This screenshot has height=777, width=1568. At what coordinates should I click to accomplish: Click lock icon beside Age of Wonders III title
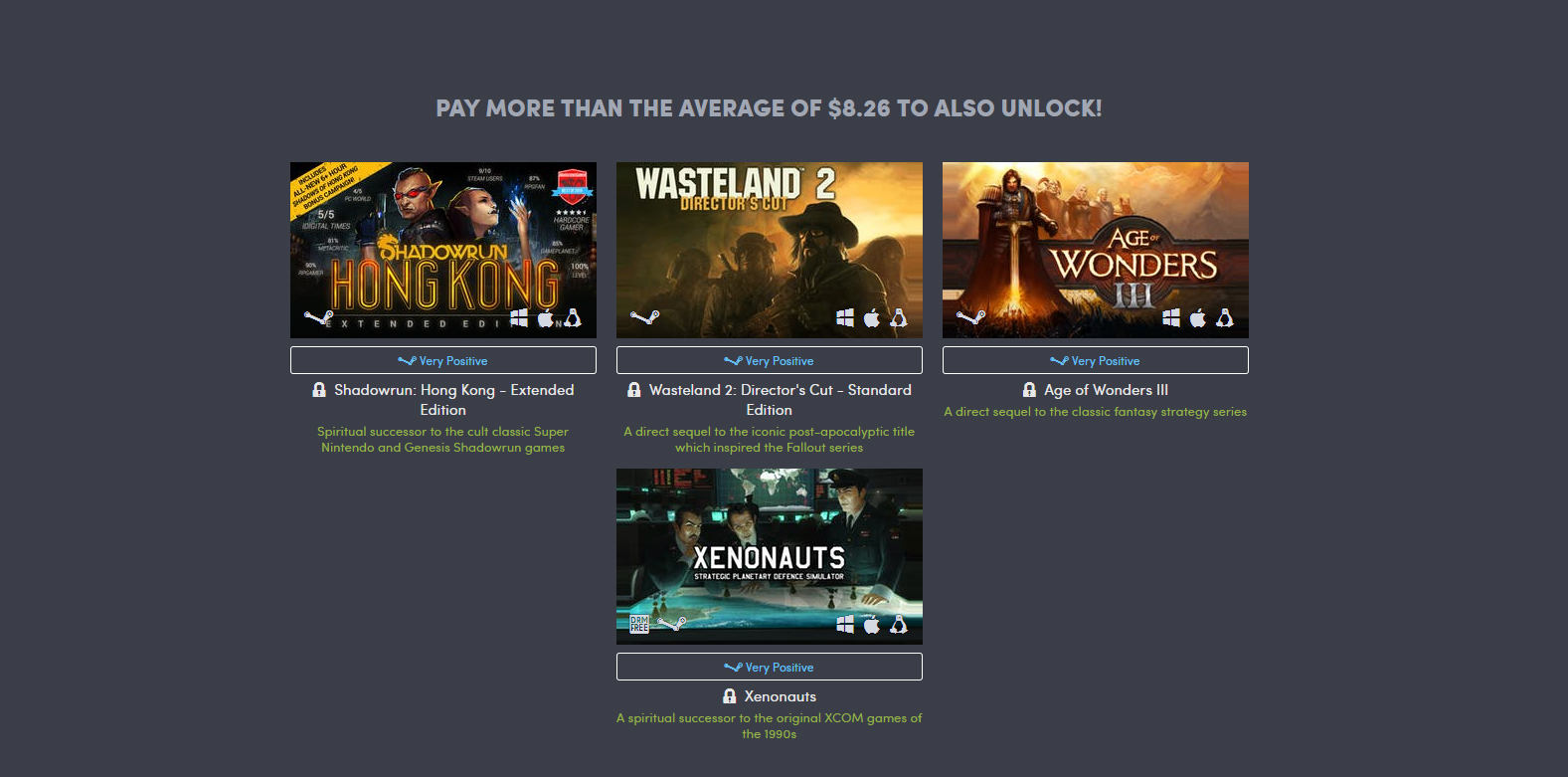[1029, 390]
